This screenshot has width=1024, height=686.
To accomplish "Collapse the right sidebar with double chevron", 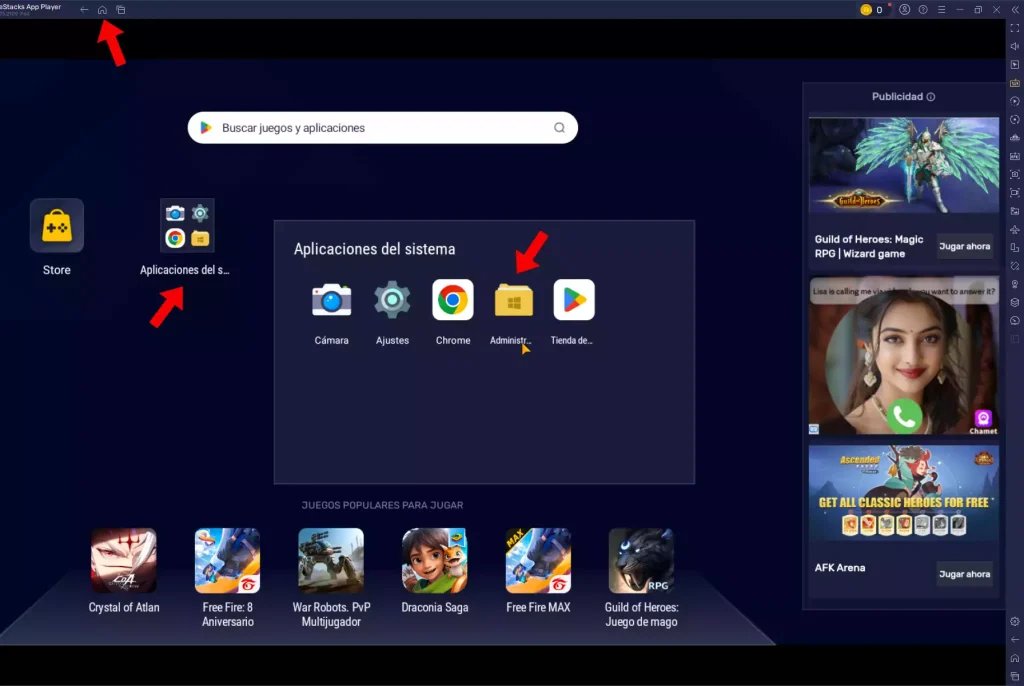I will click(1015, 10).
